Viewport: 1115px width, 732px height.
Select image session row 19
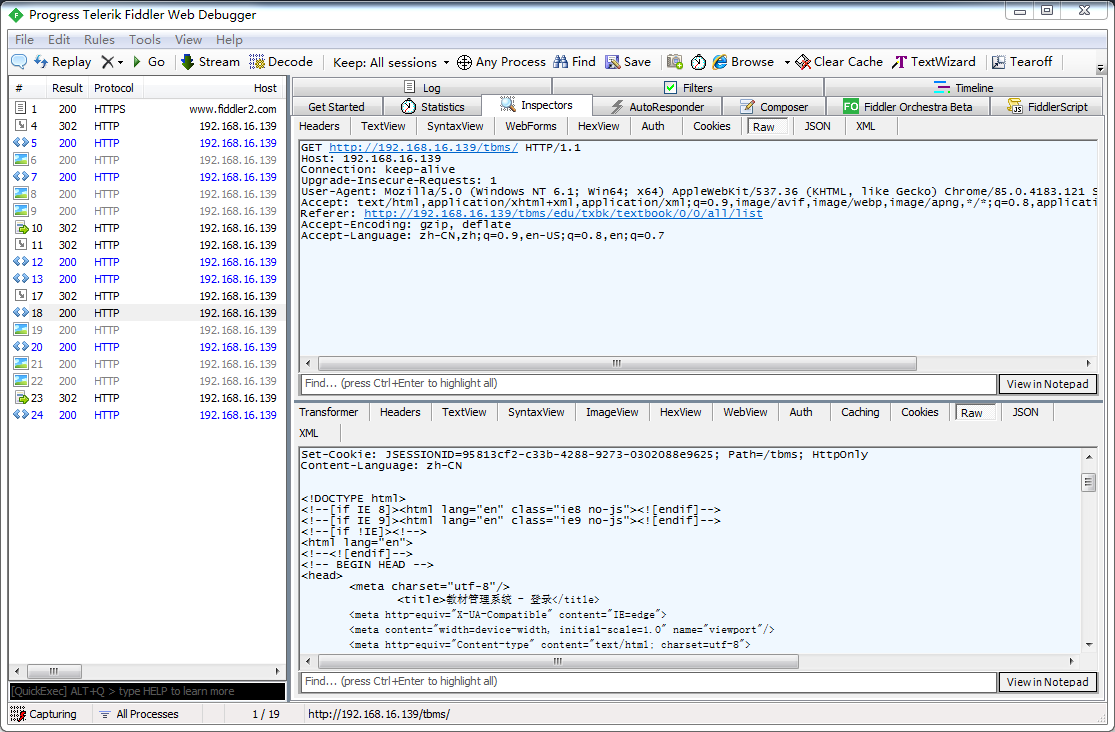147,330
